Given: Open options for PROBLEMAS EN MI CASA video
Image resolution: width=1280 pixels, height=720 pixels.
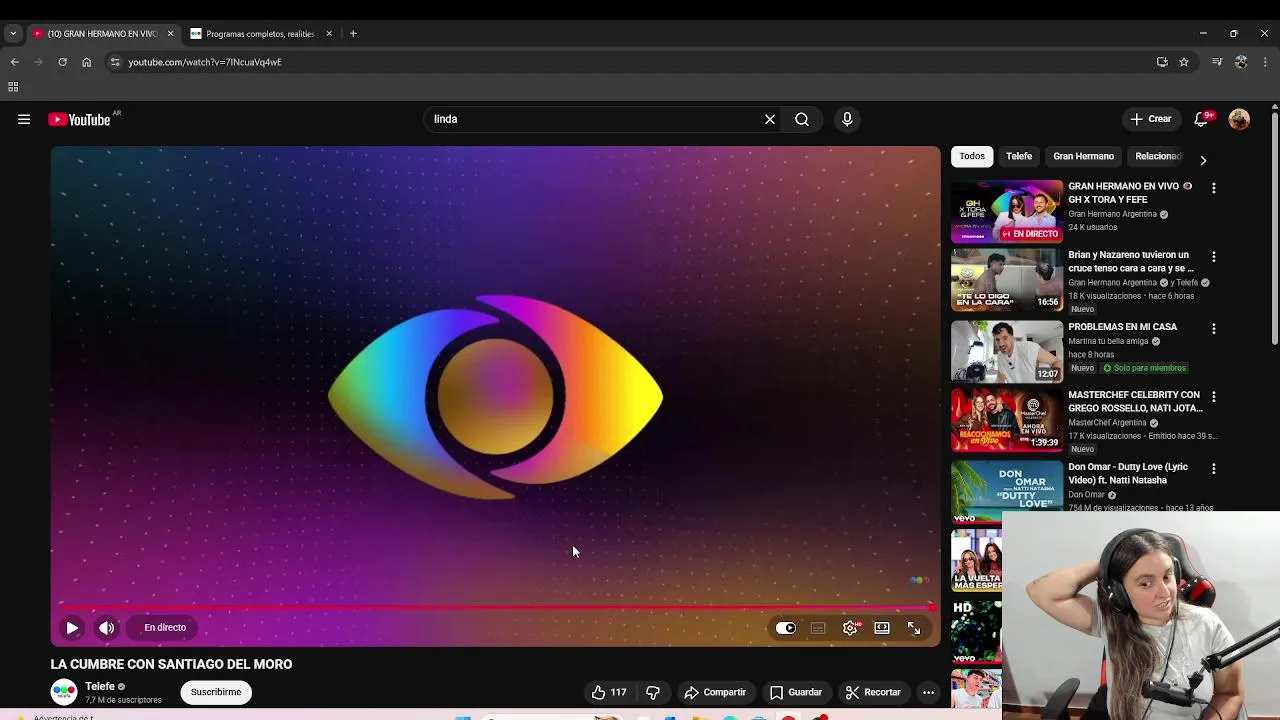Looking at the screenshot, I should point(1213,329).
